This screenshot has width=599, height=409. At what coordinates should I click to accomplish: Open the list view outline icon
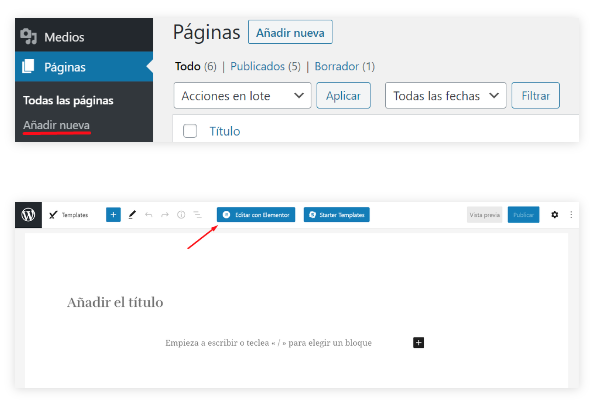197,215
